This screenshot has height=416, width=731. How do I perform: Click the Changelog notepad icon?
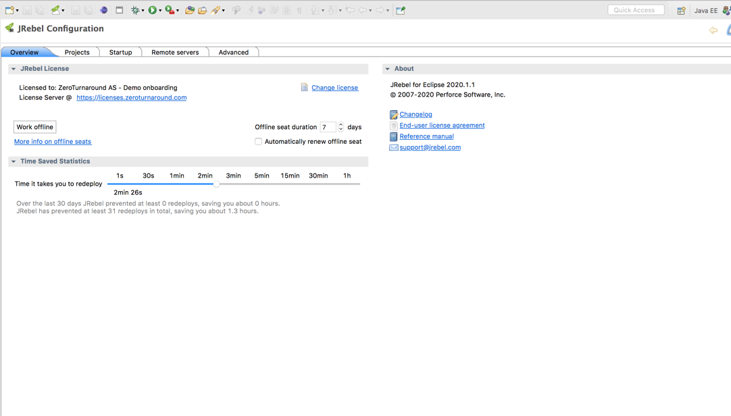click(393, 114)
